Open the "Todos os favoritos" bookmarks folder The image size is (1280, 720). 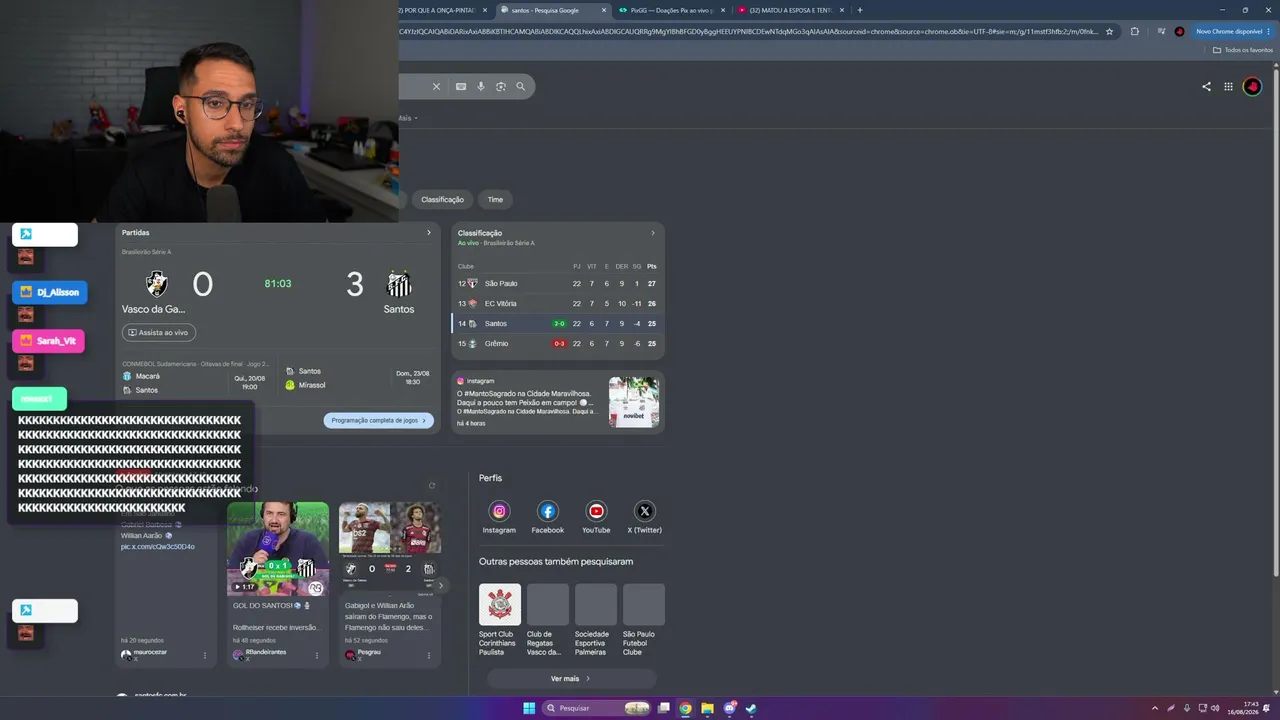click(1245, 50)
